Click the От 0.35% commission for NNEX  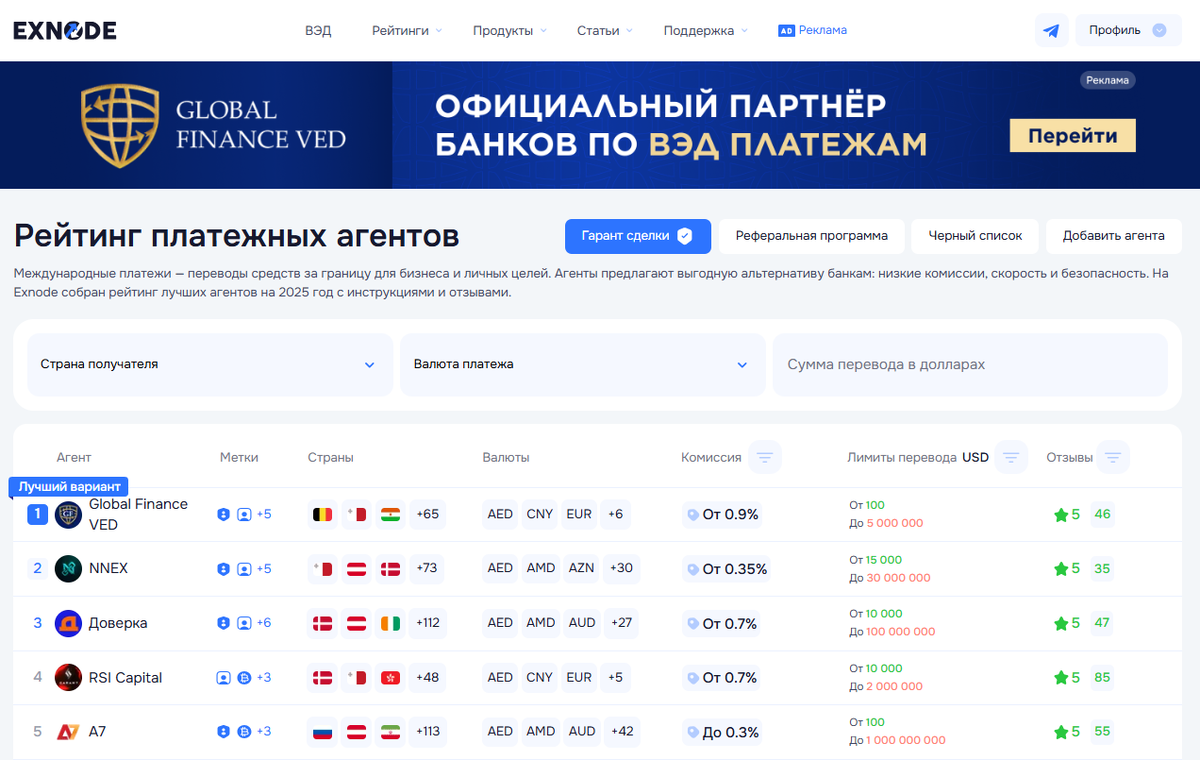pos(725,569)
